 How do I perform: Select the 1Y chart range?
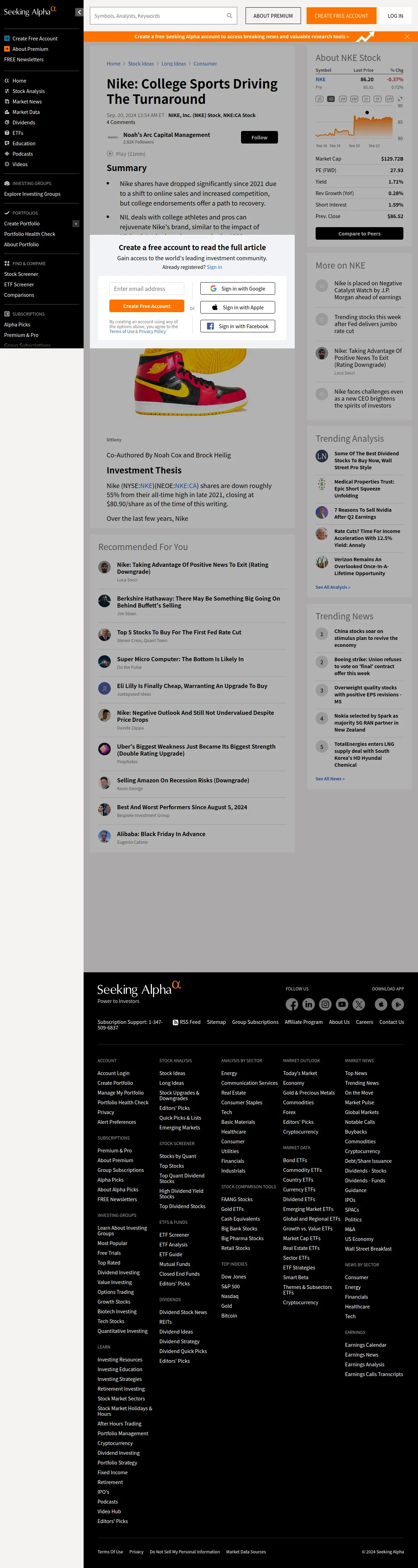366,99
